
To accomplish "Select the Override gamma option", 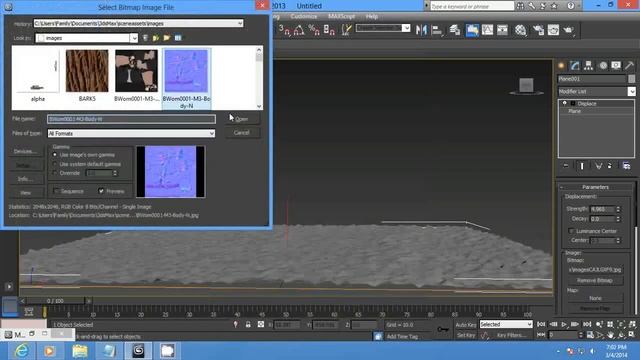I will [x=55, y=173].
